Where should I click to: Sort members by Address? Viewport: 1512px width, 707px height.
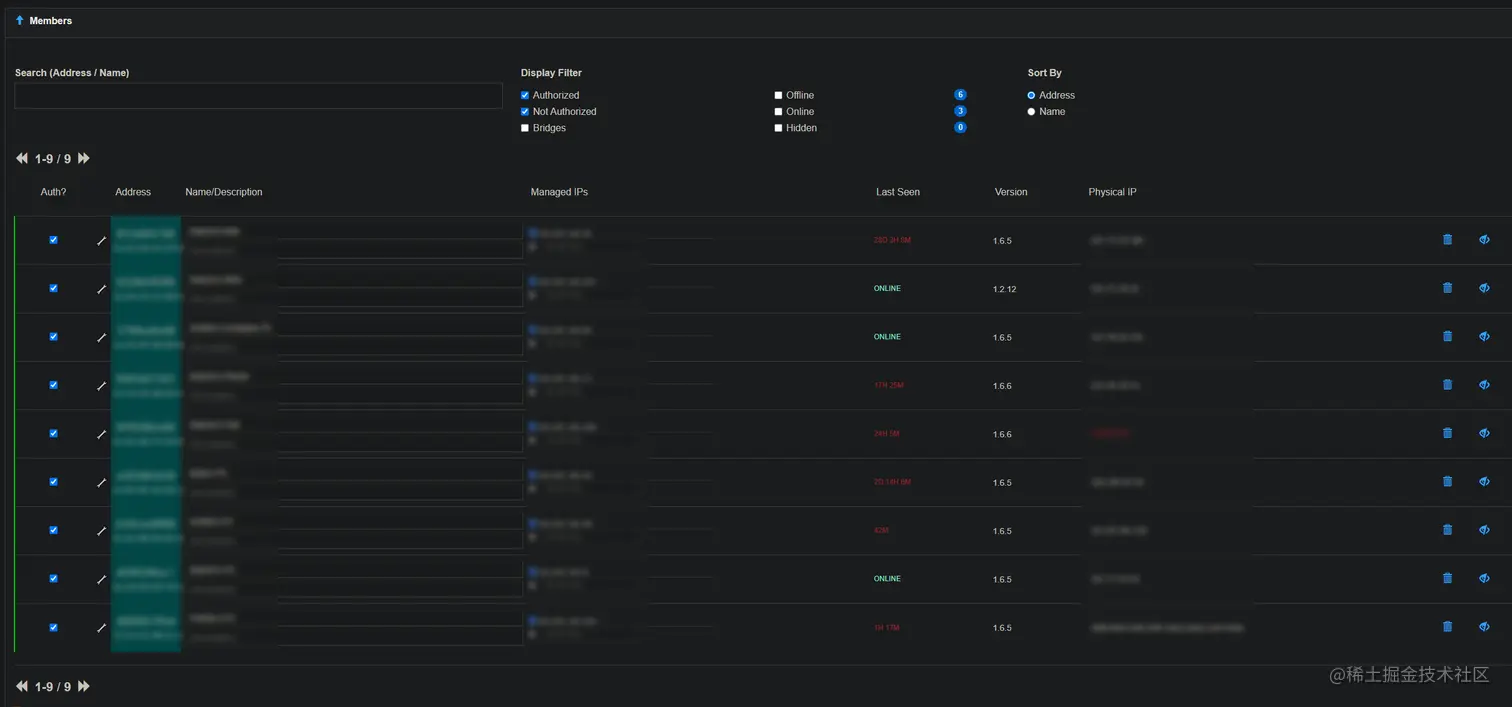click(1031, 95)
